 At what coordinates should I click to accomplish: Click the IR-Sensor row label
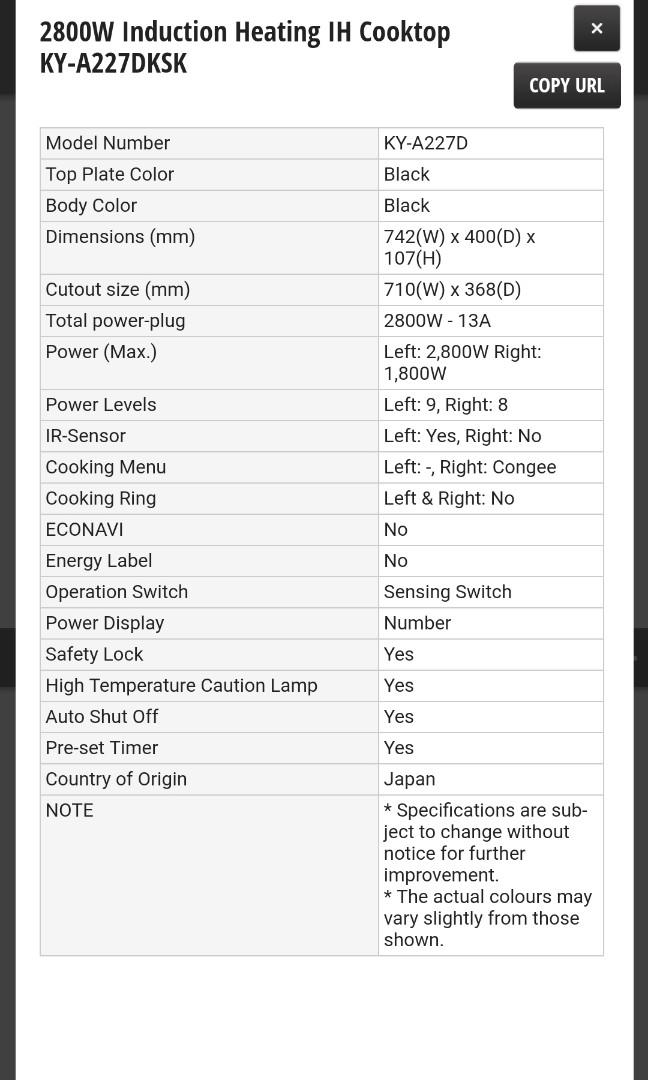(x=86, y=436)
